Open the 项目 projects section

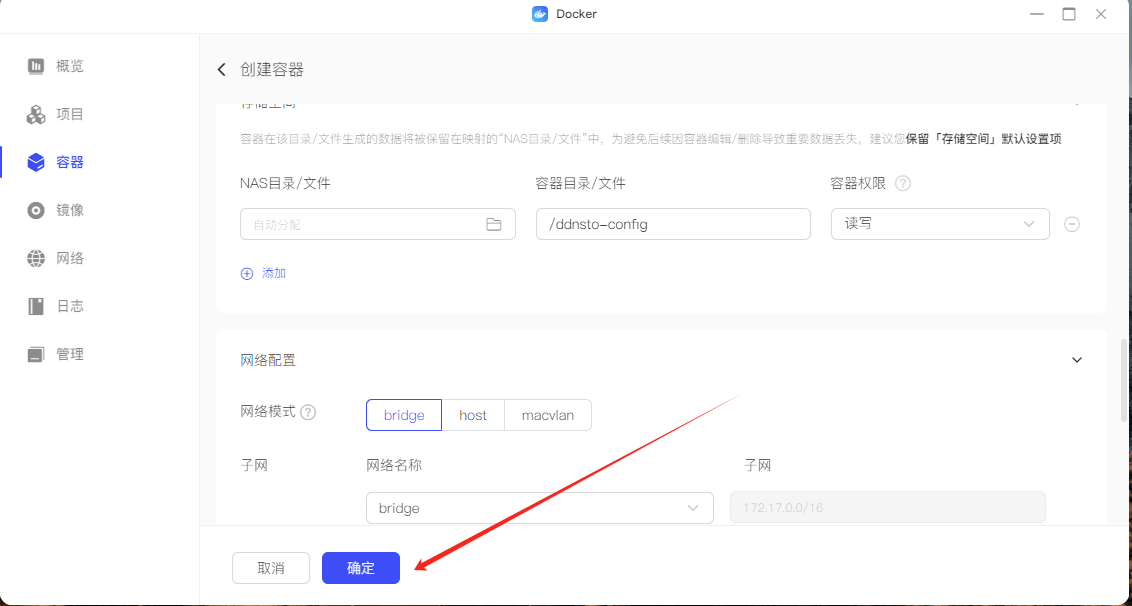pyautogui.click(x=69, y=114)
